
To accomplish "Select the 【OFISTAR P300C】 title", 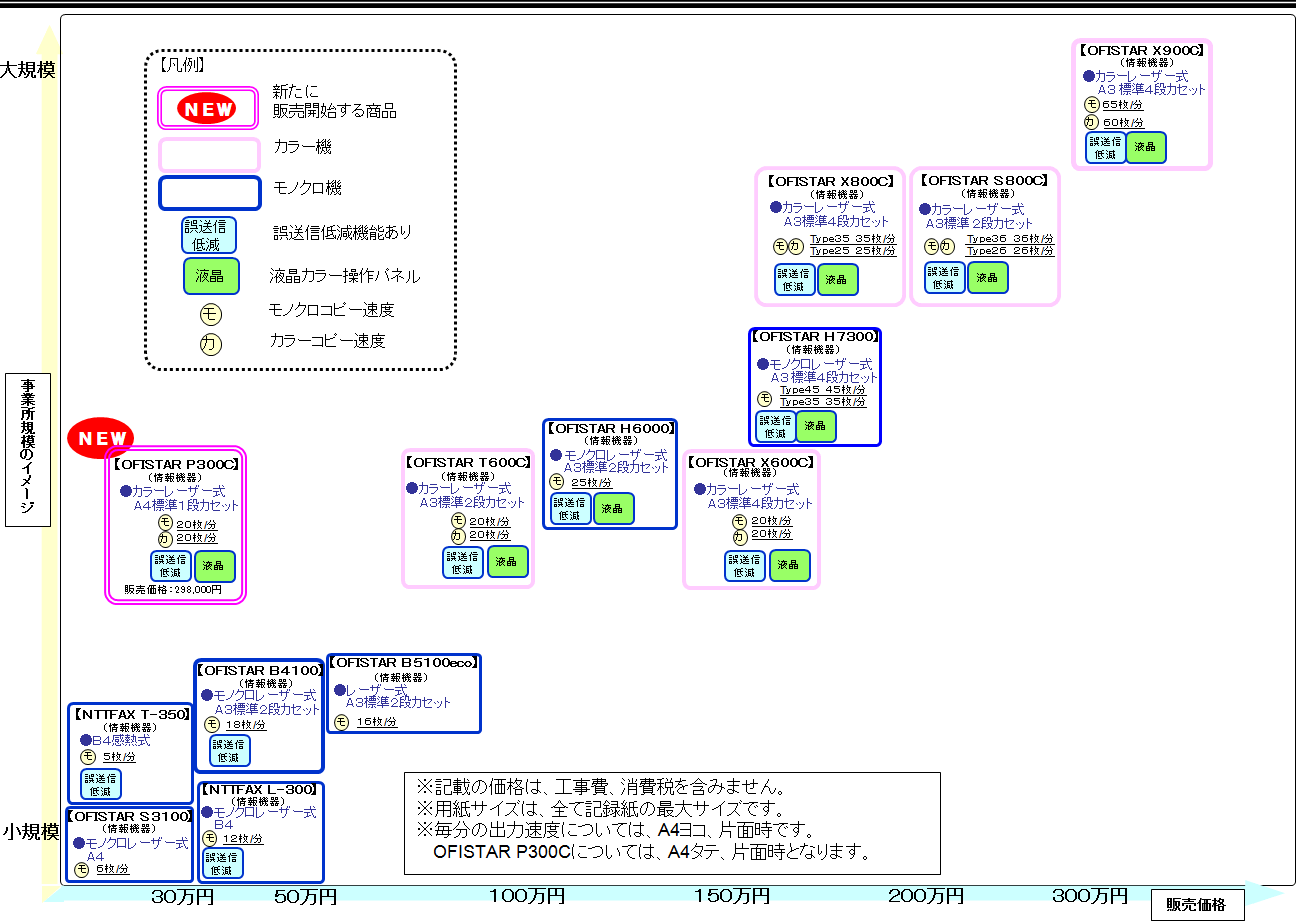I will pyautogui.click(x=176, y=465).
